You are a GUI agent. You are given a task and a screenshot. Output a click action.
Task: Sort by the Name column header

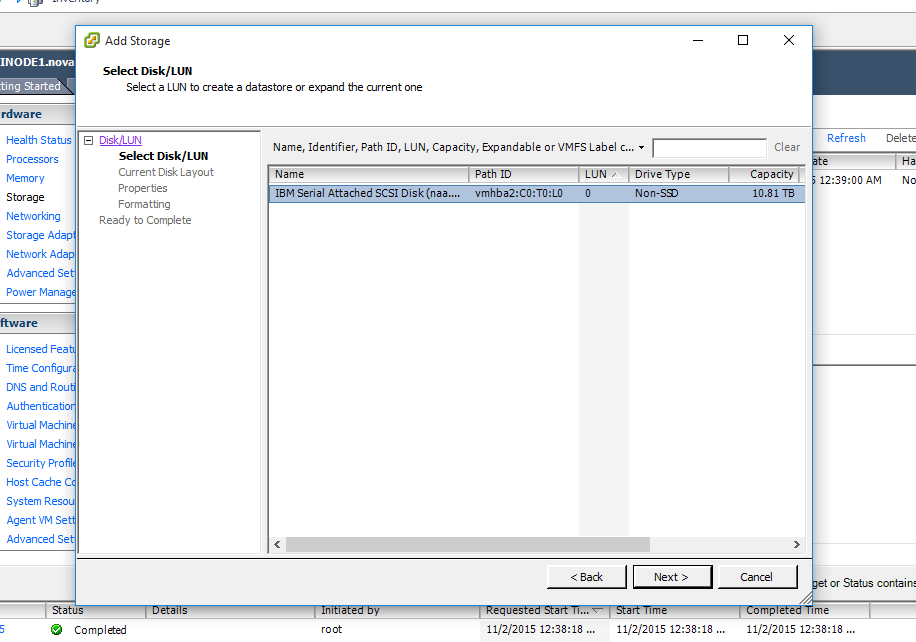[369, 174]
